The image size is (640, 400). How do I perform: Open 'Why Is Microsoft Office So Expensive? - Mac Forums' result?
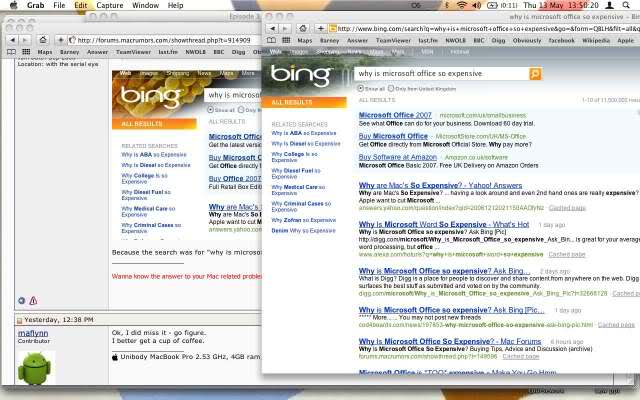pos(450,341)
